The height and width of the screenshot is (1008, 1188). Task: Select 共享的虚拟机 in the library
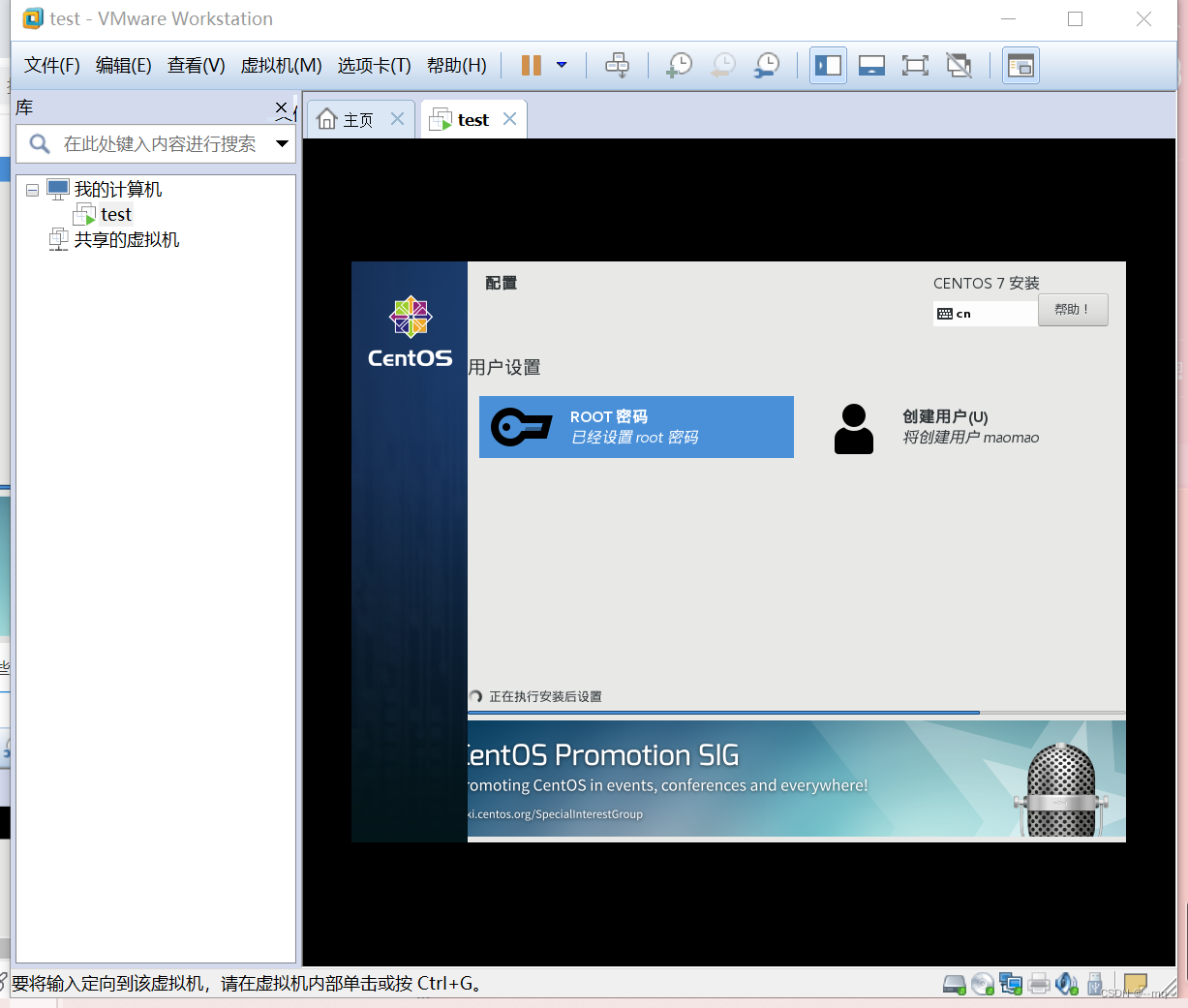126,239
